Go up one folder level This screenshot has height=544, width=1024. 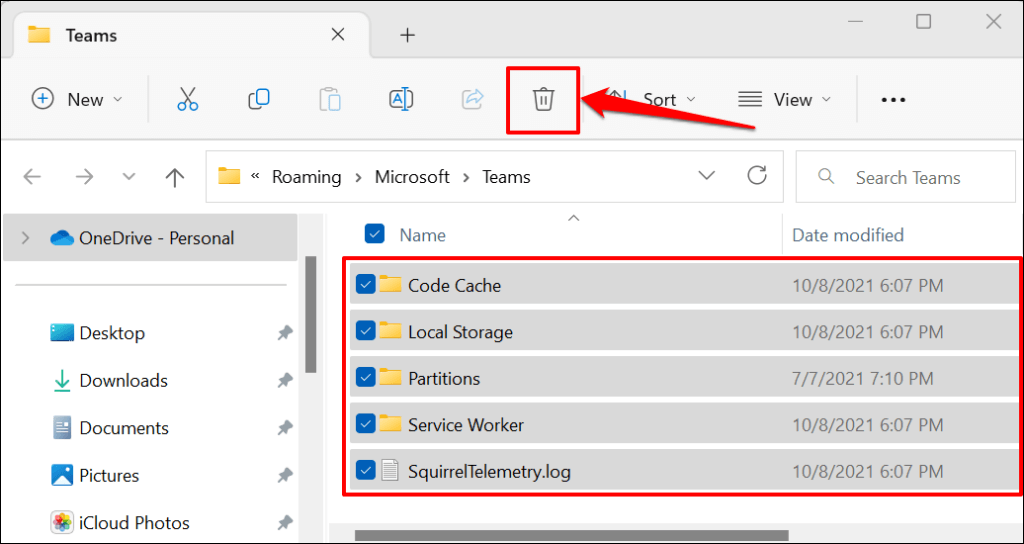[175, 178]
